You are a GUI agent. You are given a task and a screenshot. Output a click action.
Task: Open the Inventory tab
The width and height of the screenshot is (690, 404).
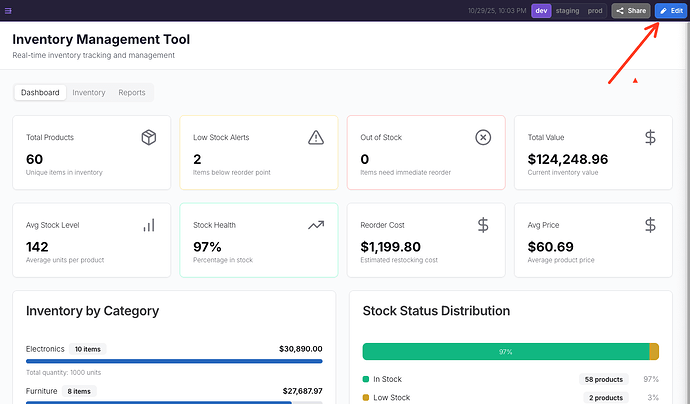pyautogui.click(x=89, y=93)
